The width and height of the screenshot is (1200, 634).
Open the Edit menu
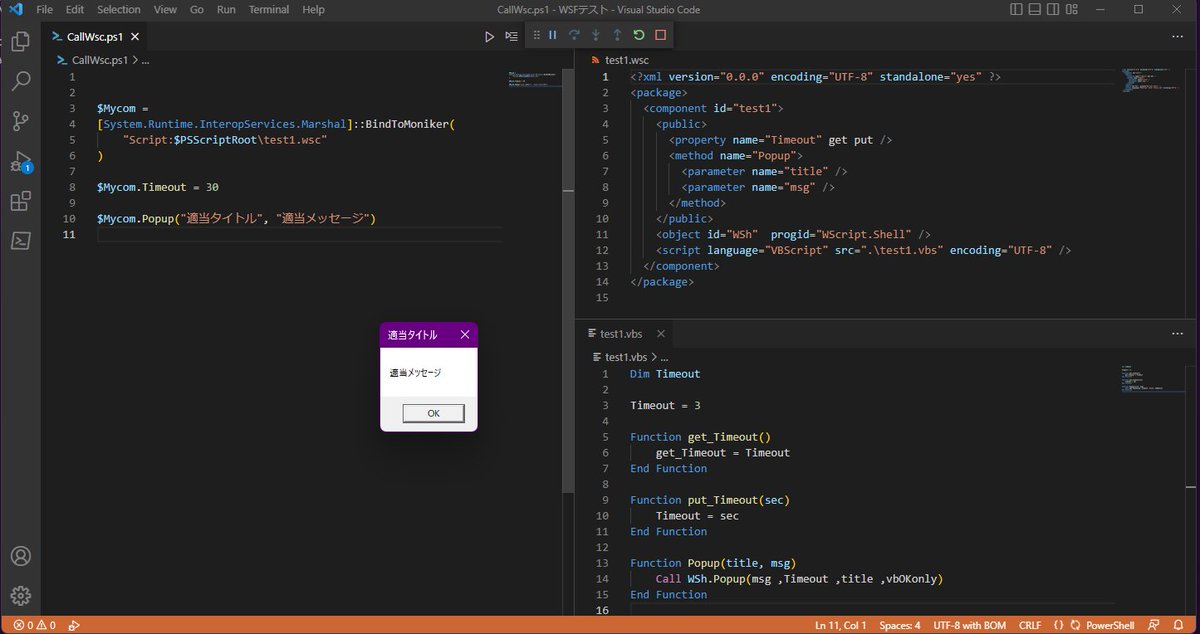pos(75,9)
